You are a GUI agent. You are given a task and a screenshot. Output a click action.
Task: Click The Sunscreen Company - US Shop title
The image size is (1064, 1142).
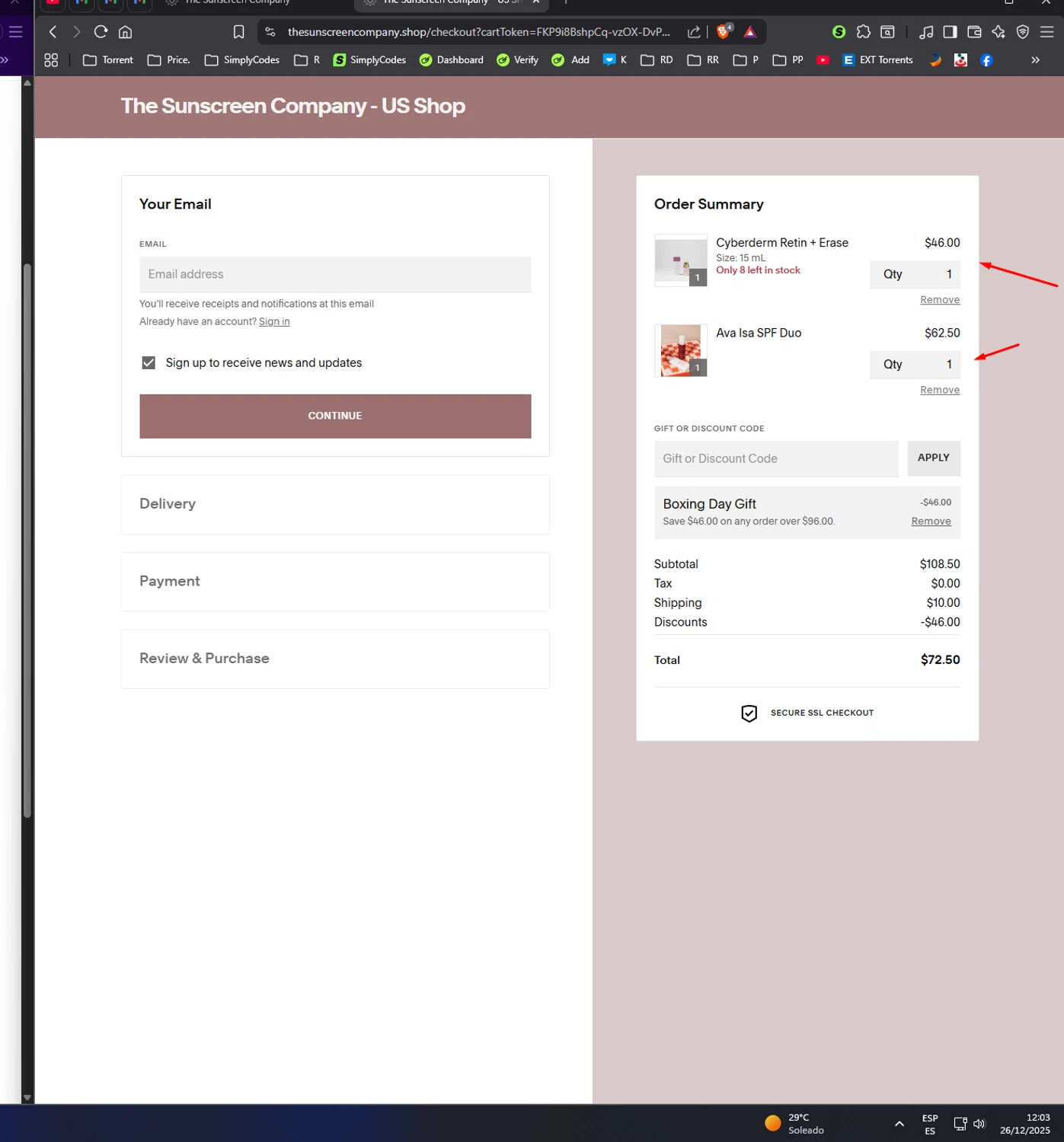click(x=293, y=106)
